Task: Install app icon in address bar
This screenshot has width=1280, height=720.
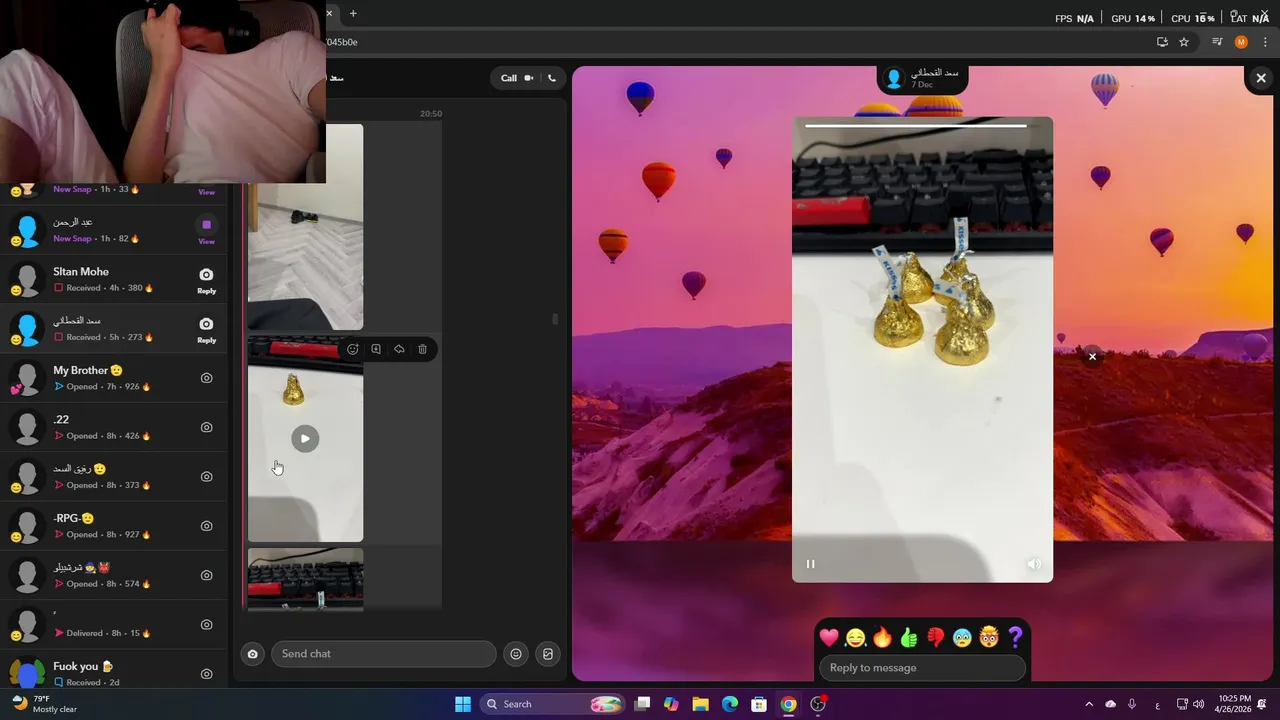Action: coord(1162,42)
